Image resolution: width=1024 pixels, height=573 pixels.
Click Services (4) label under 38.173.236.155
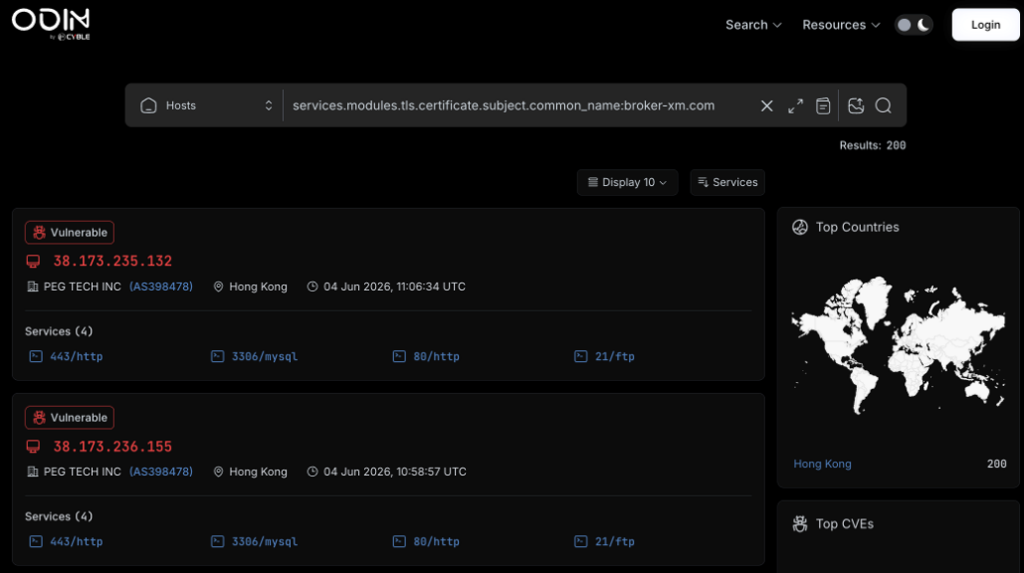[x=59, y=516]
